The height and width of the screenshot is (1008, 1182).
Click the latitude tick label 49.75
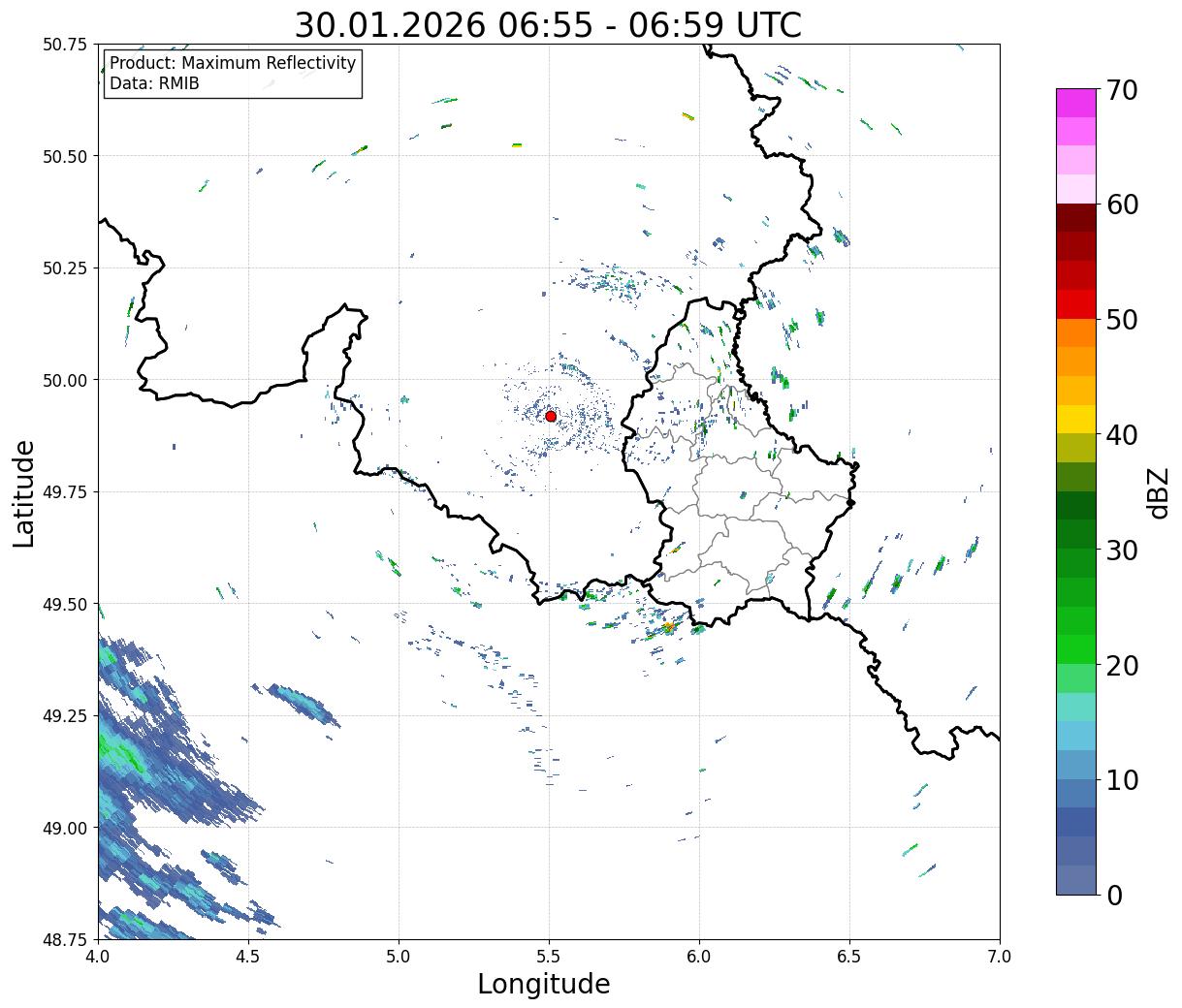[x=65, y=492]
